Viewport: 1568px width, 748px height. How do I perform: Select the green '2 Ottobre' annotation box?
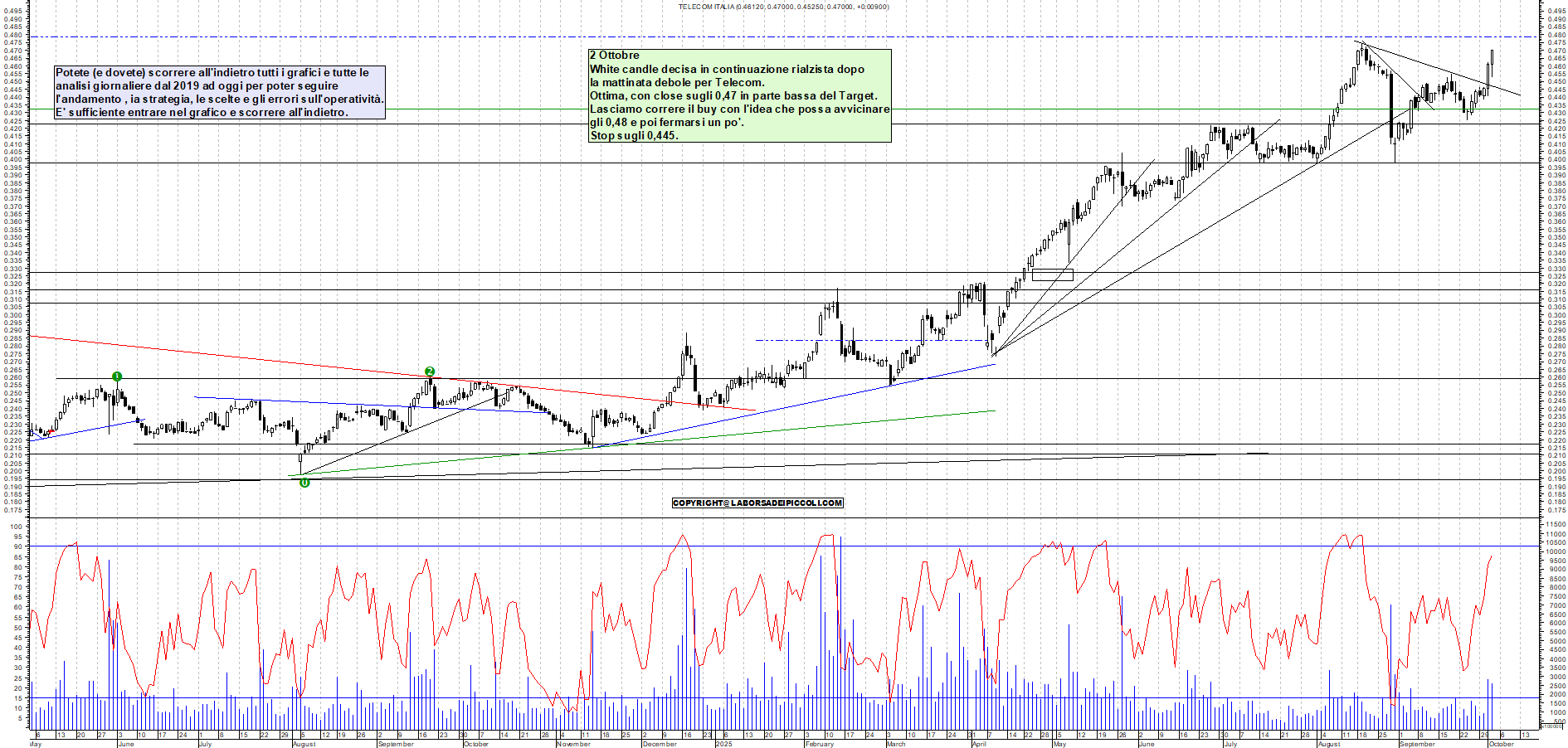coord(739,95)
